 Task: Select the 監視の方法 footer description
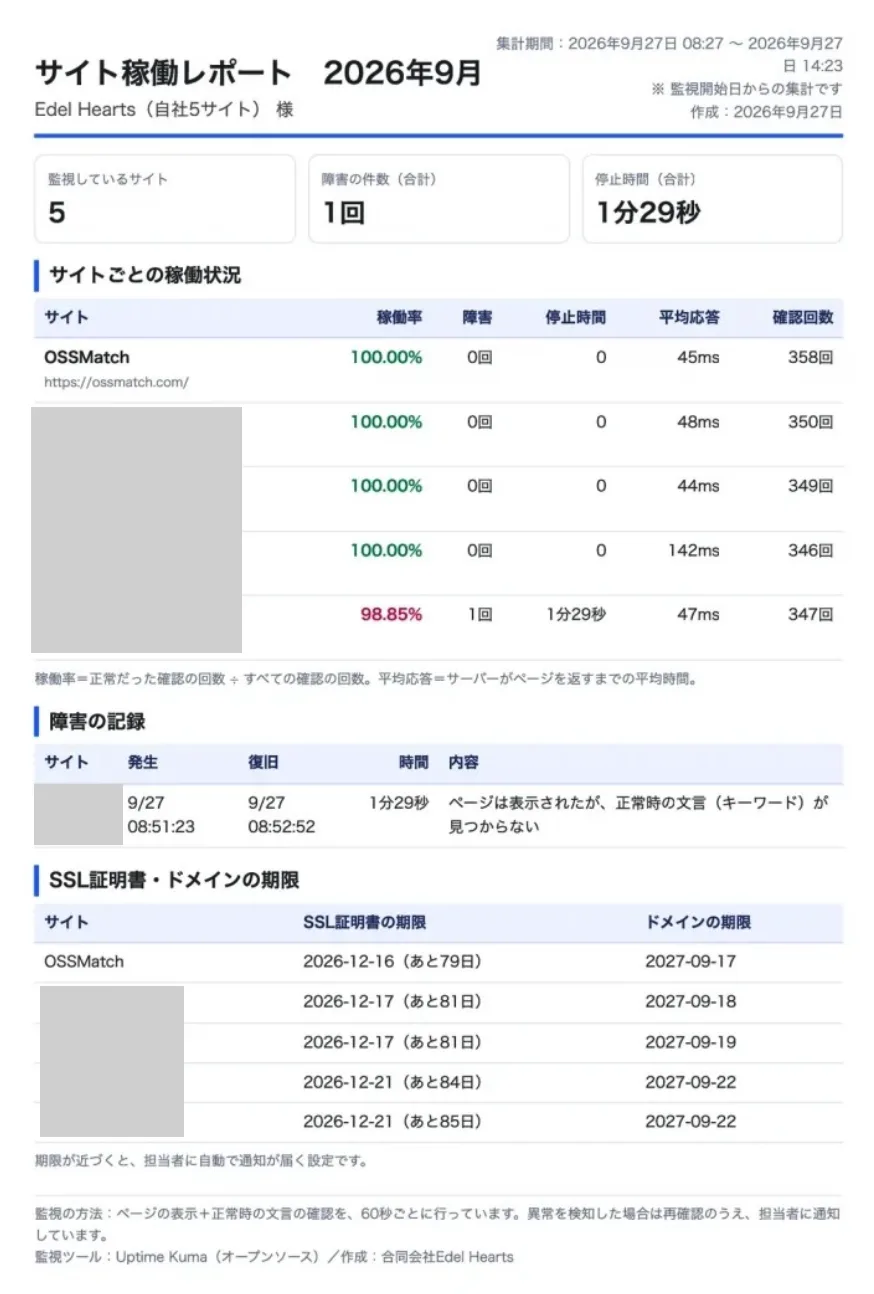point(437,1223)
